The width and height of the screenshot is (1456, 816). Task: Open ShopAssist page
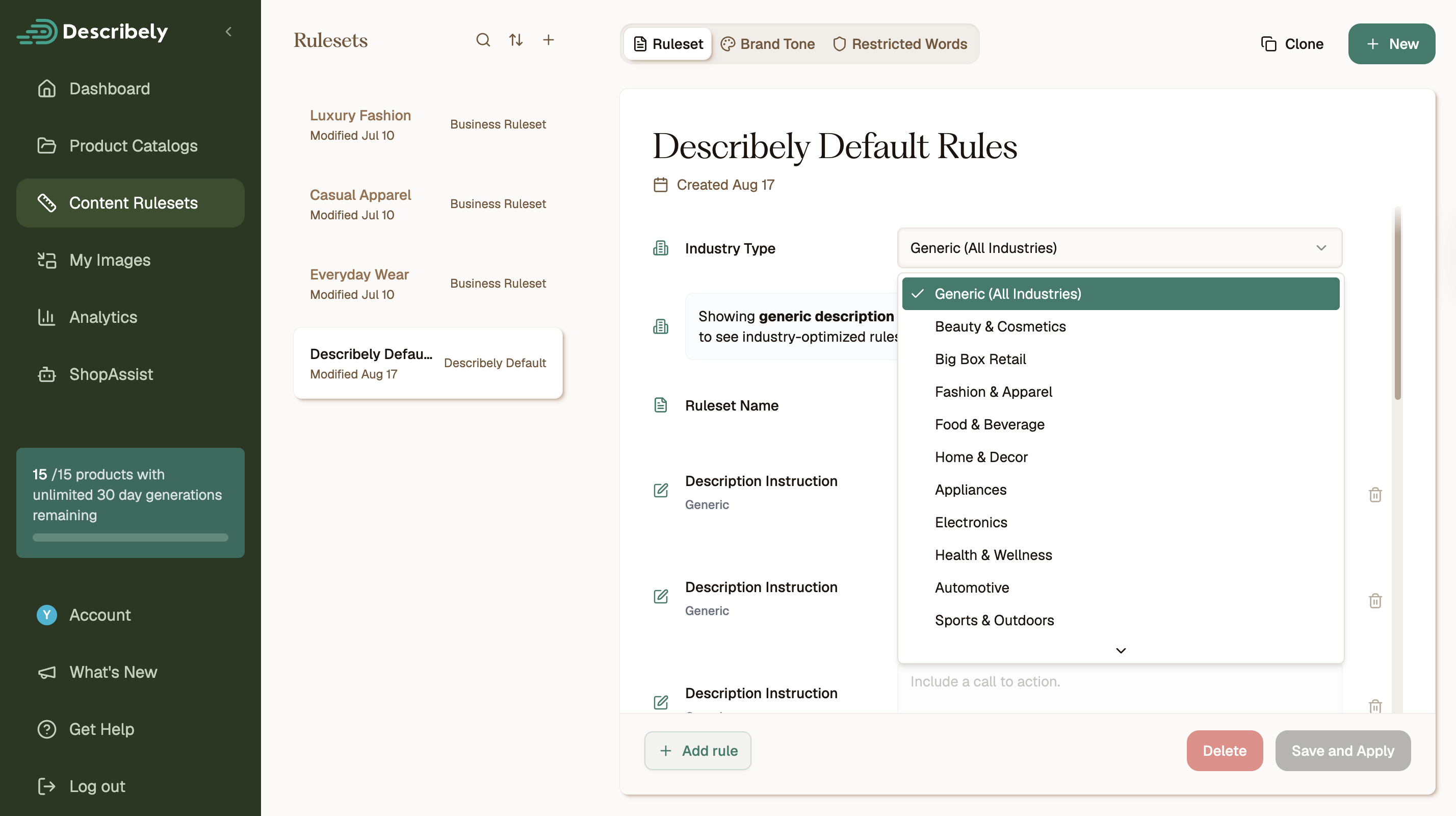pyautogui.click(x=131, y=374)
